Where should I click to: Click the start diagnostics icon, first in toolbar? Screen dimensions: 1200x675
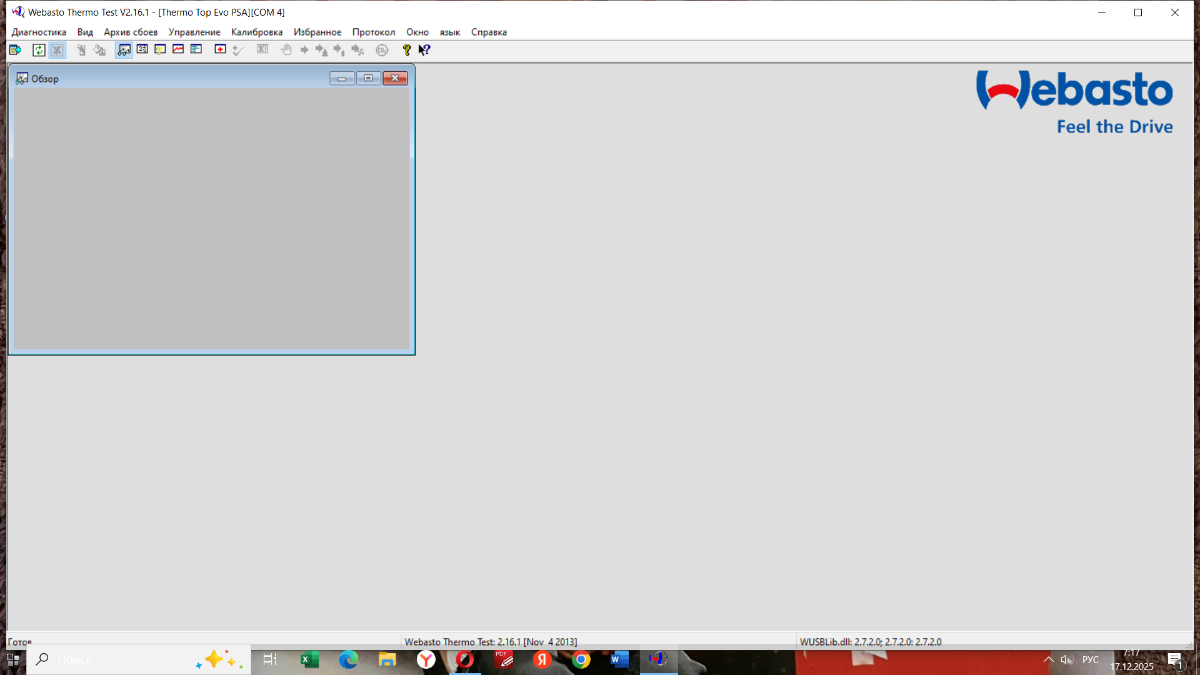click(15, 50)
